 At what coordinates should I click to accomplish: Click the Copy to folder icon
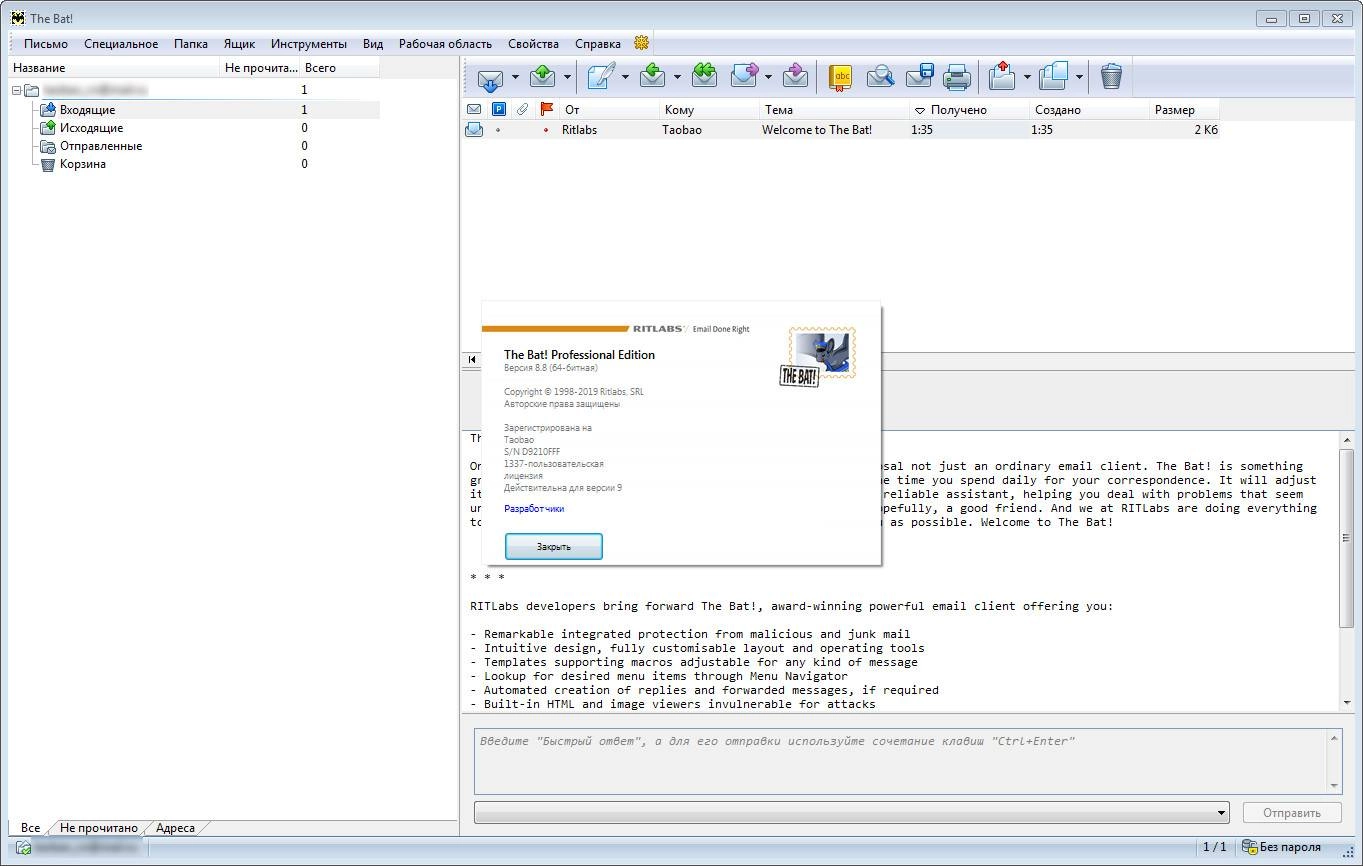(x=1054, y=77)
